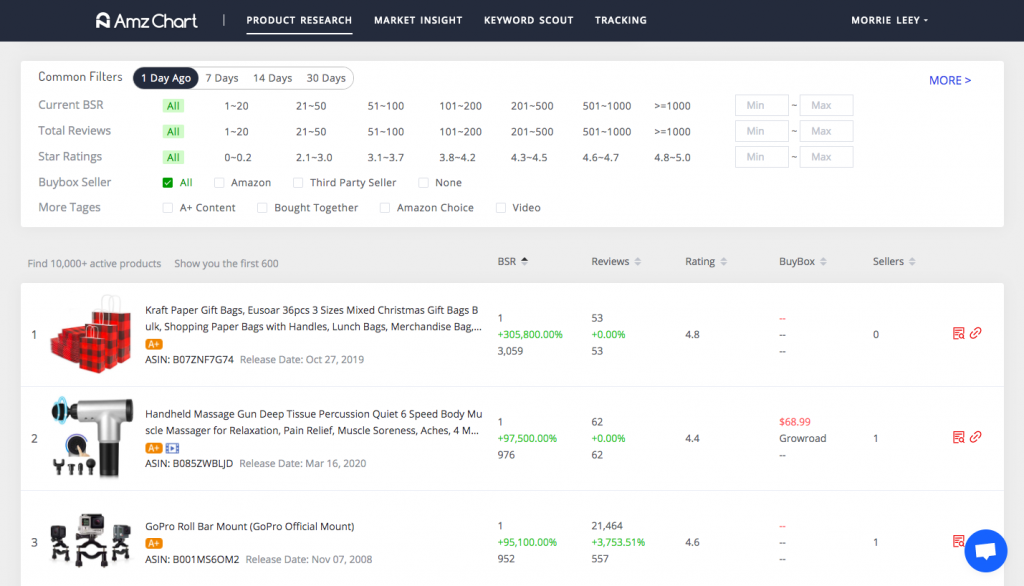Click Star Ratings Min input field
The height and width of the screenshot is (586, 1024).
click(761, 157)
